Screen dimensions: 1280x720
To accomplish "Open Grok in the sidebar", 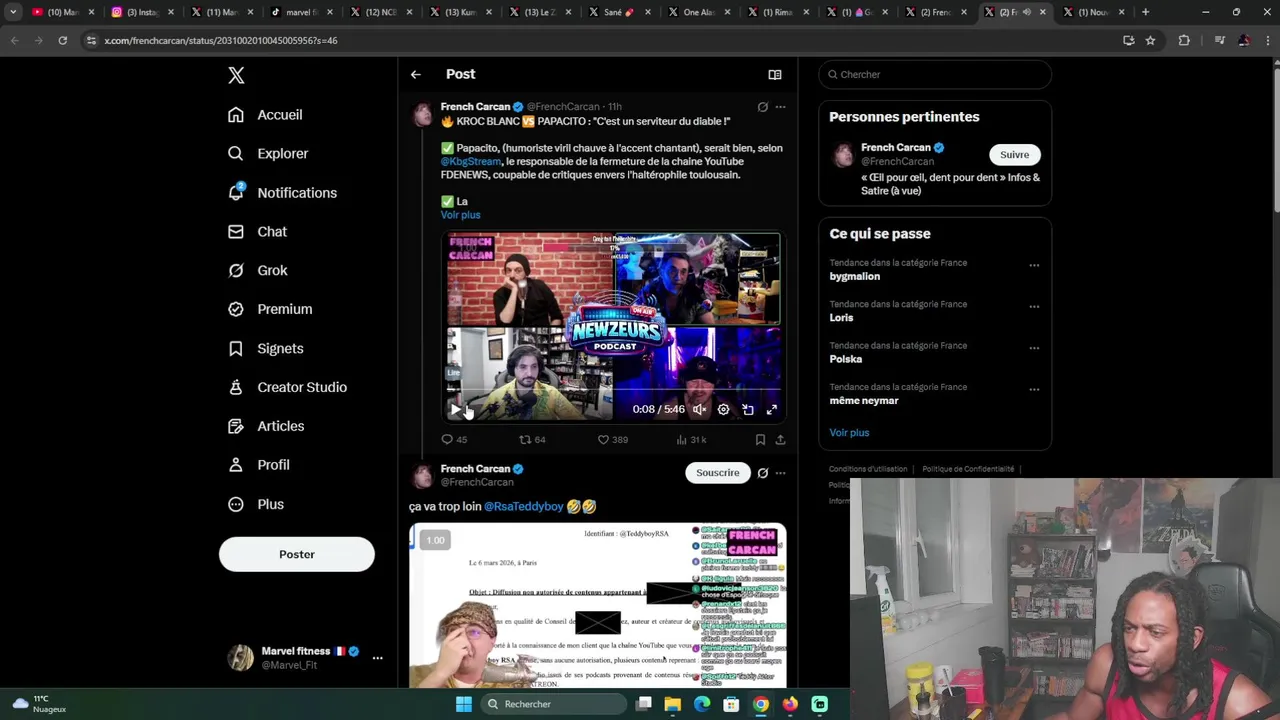I will (x=257, y=271).
